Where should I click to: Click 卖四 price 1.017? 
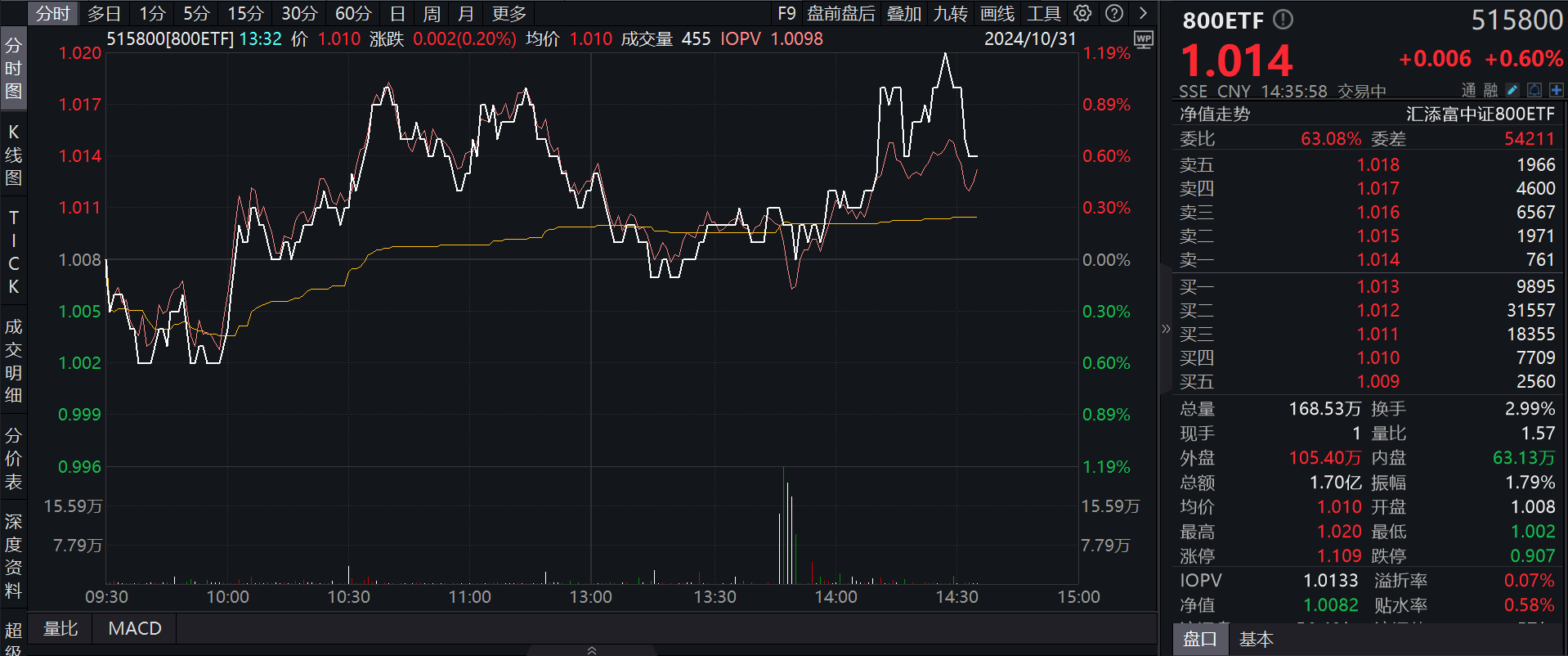1378,188
